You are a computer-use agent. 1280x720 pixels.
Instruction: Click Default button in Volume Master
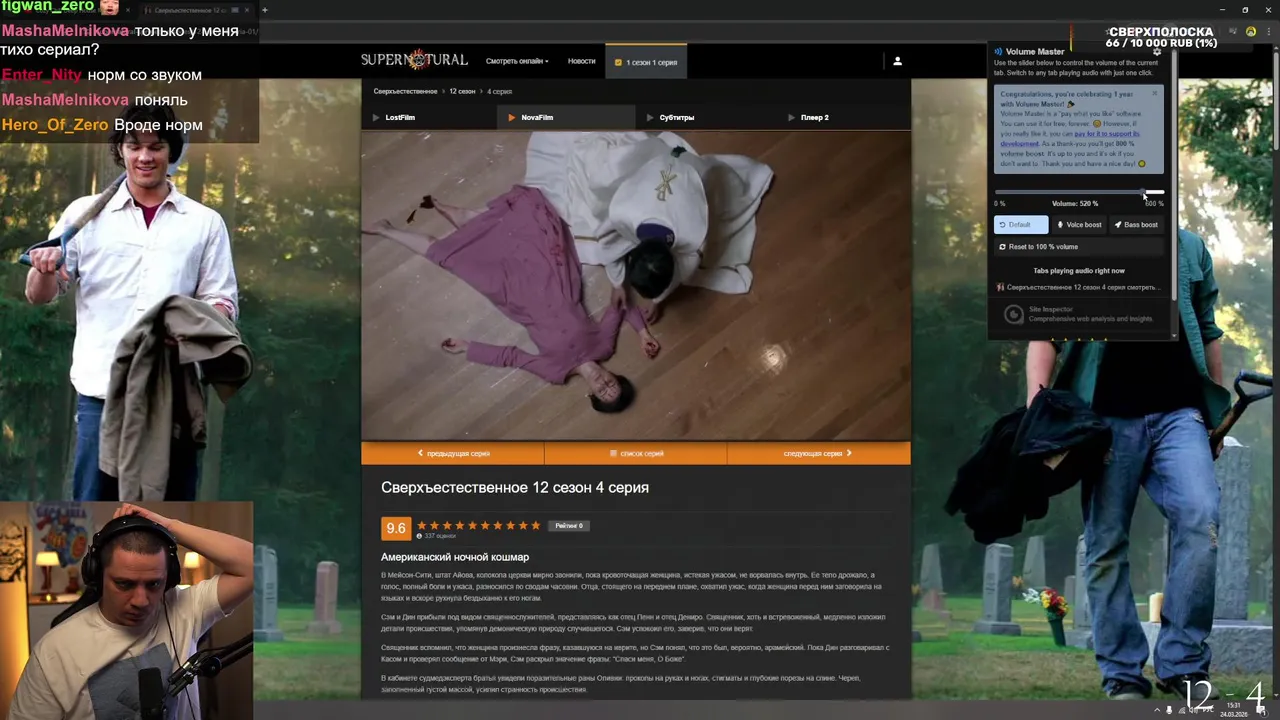pos(1021,225)
